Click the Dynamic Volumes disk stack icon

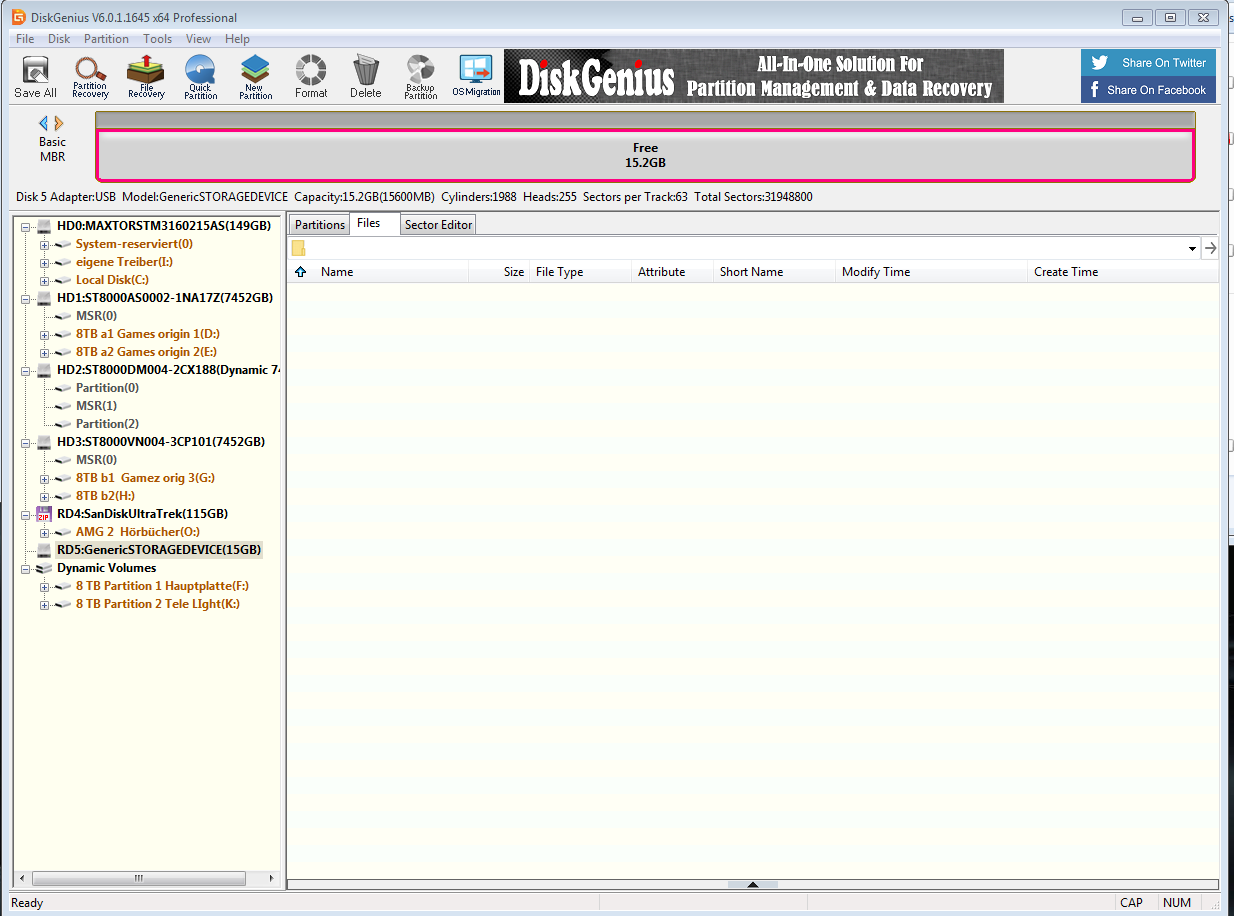44,568
